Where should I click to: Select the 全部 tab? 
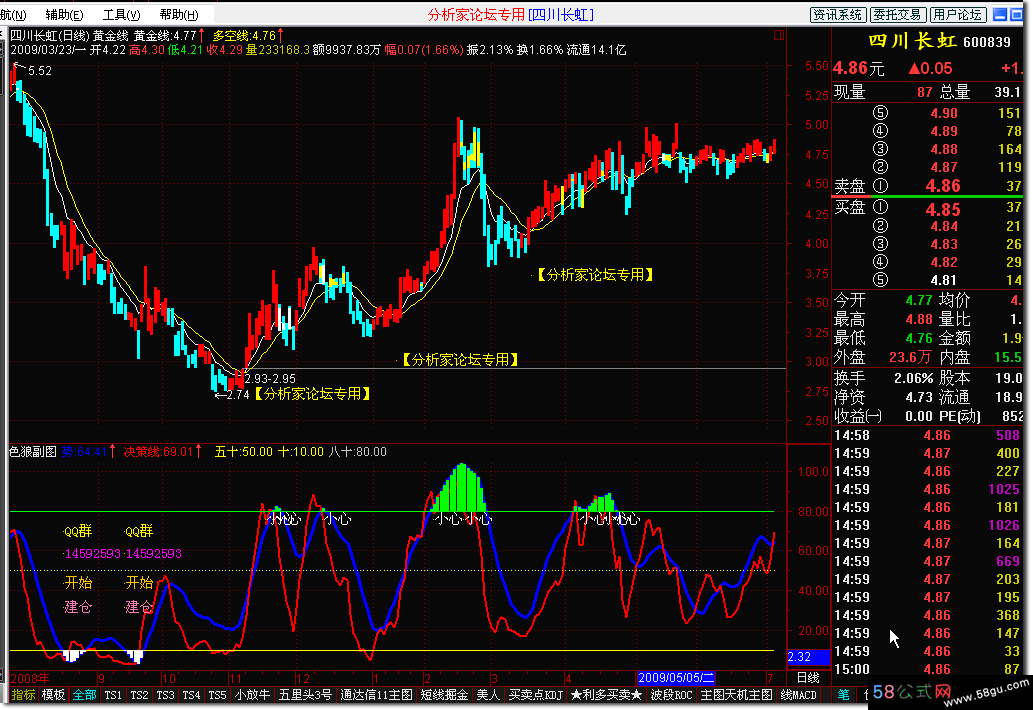point(84,695)
